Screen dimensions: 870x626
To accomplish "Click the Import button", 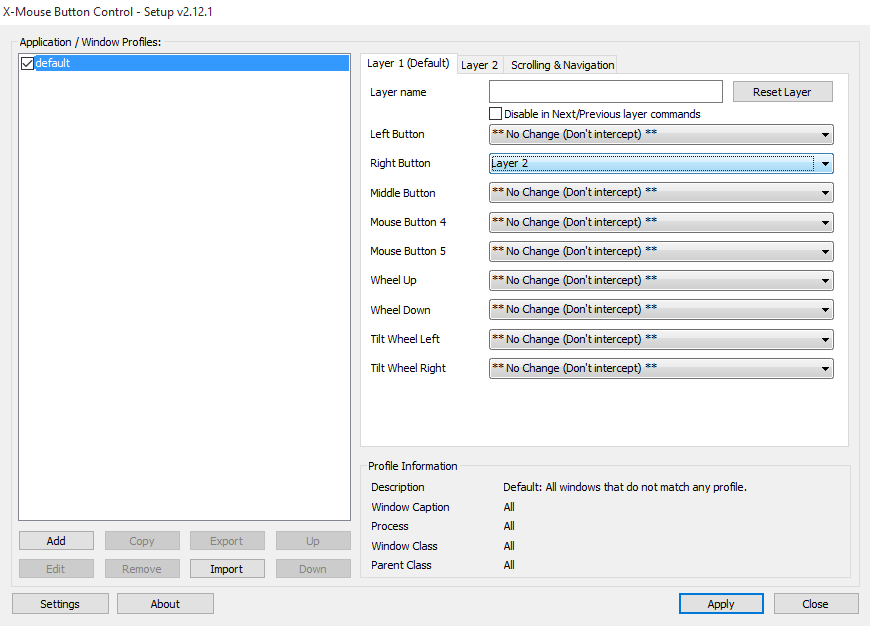I will [227, 569].
